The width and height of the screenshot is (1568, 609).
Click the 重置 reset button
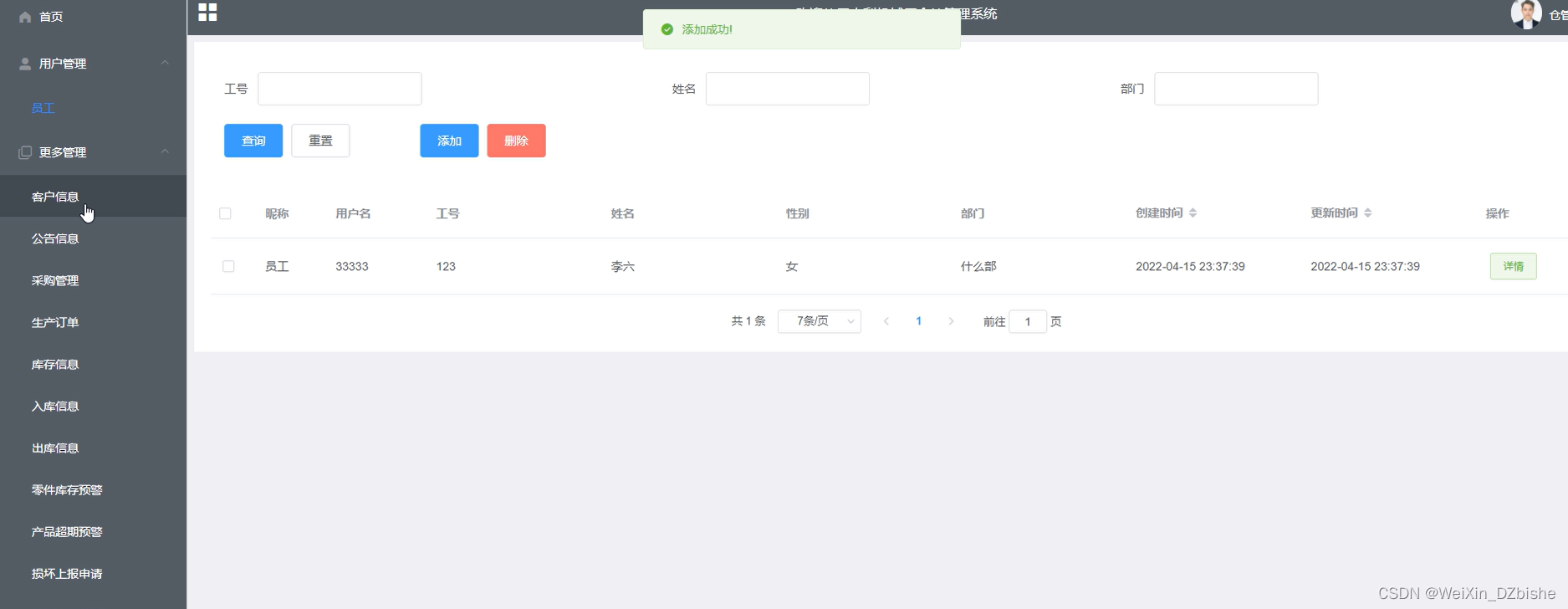click(x=320, y=141)
